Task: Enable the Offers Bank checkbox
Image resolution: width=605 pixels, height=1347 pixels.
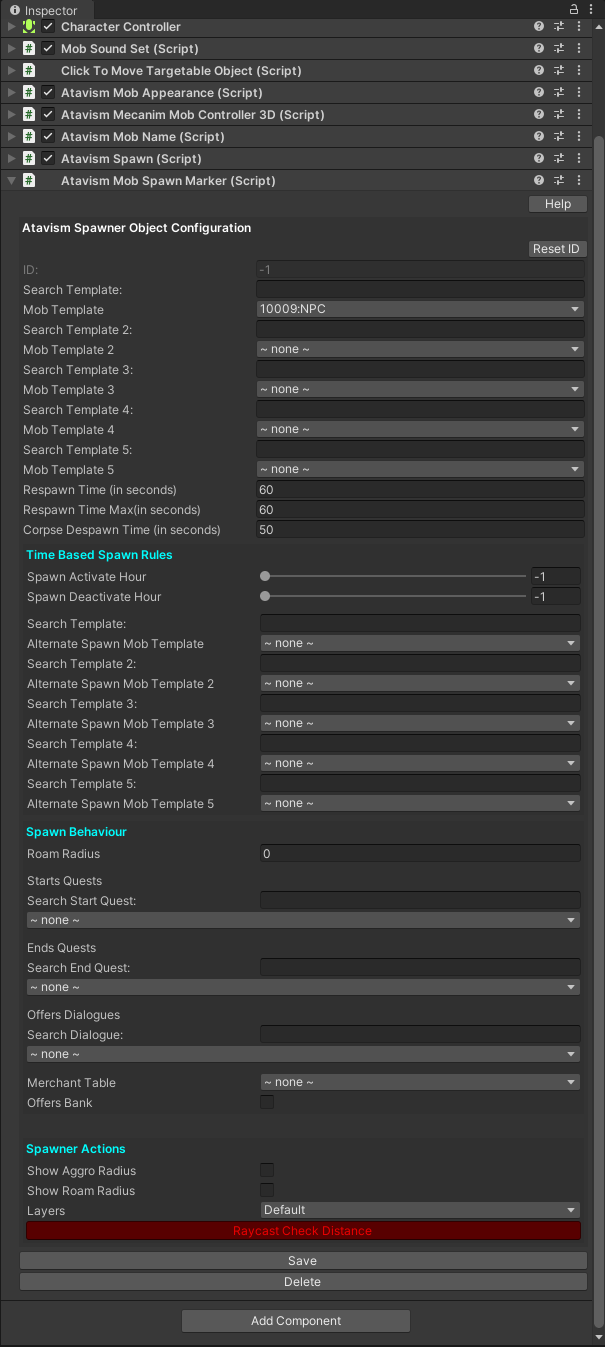Action: (x=267, y=1102)
